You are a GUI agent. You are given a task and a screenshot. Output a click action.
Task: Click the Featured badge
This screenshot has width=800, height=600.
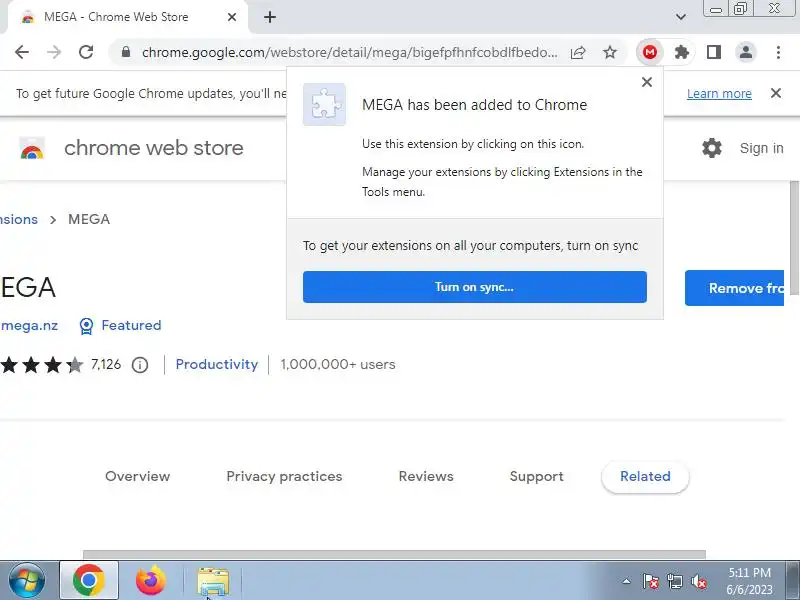click(x=120, y=326)
